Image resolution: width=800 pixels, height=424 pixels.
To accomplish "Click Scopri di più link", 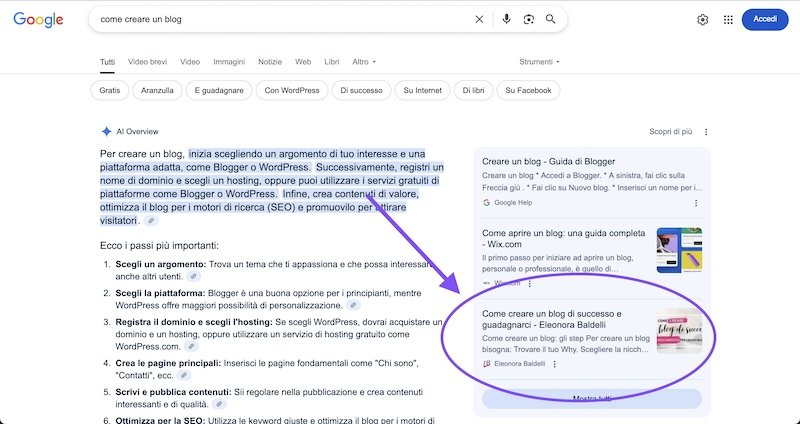I will pos(670,132).
